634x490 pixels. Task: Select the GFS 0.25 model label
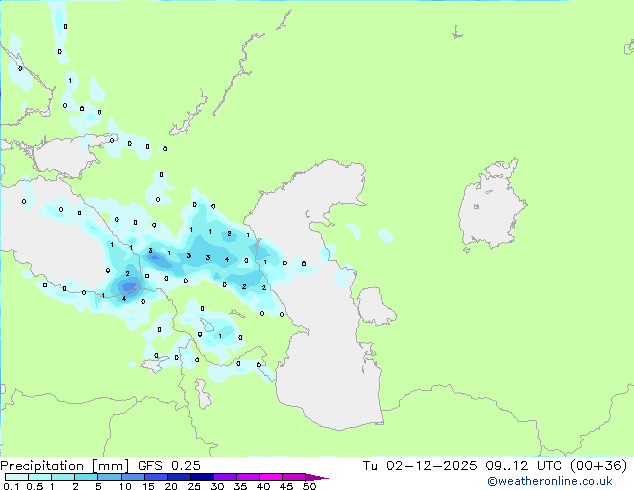pos(169,466)
